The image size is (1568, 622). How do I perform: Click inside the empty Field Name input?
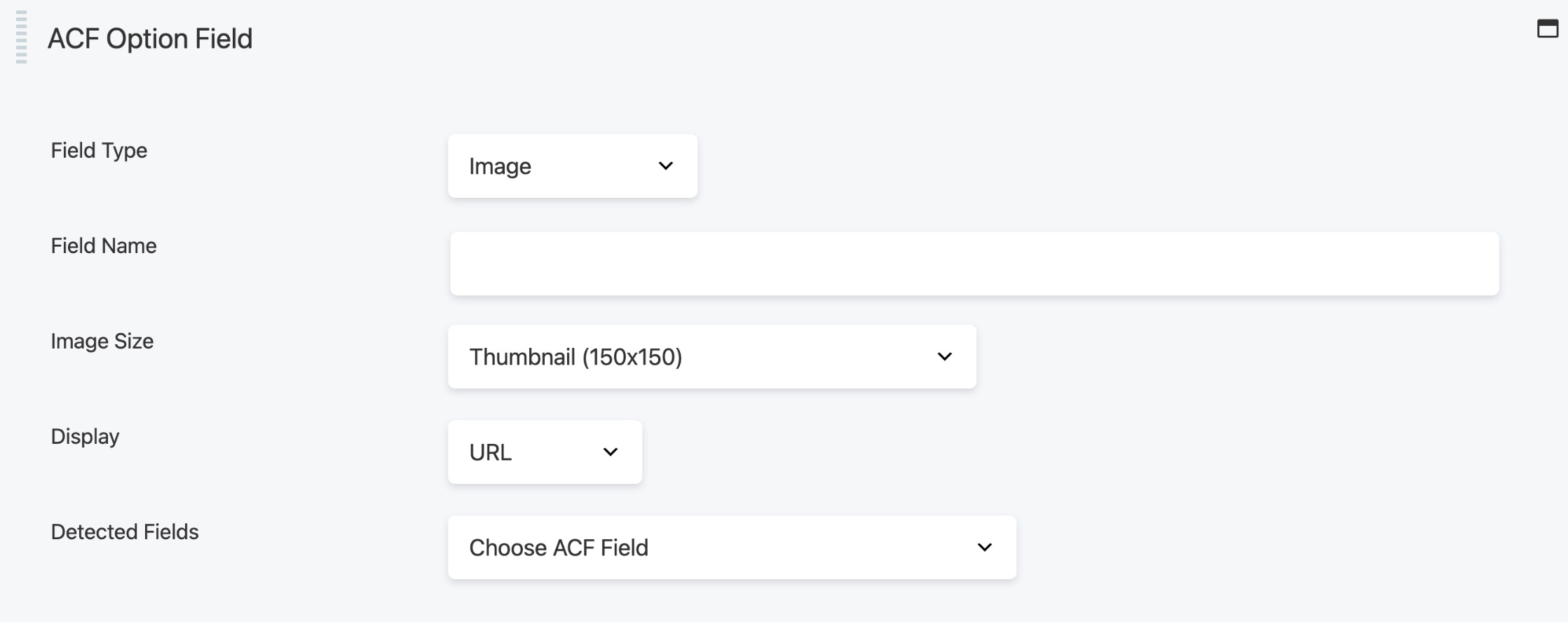(974, 263)
